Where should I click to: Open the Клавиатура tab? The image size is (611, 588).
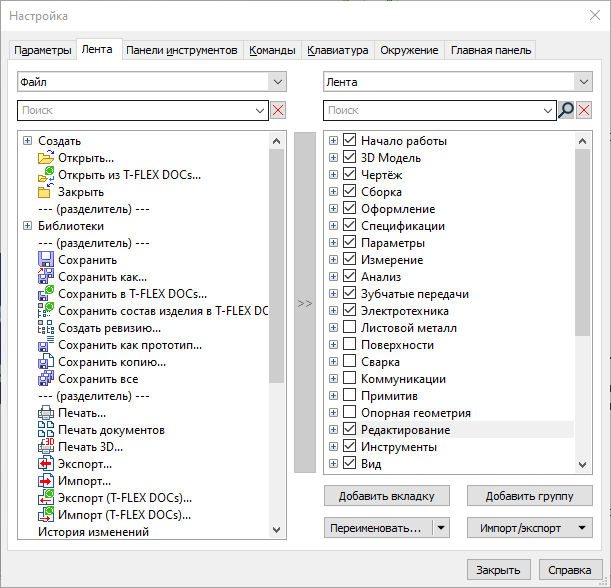click(x=338, y=50)
